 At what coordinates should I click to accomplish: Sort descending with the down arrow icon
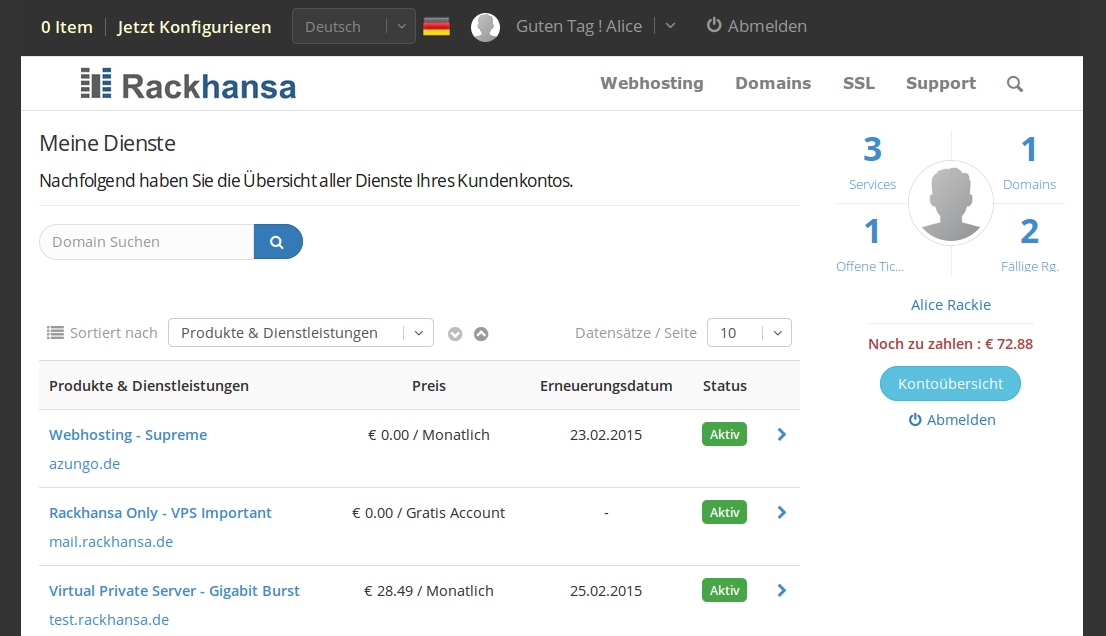455,334
